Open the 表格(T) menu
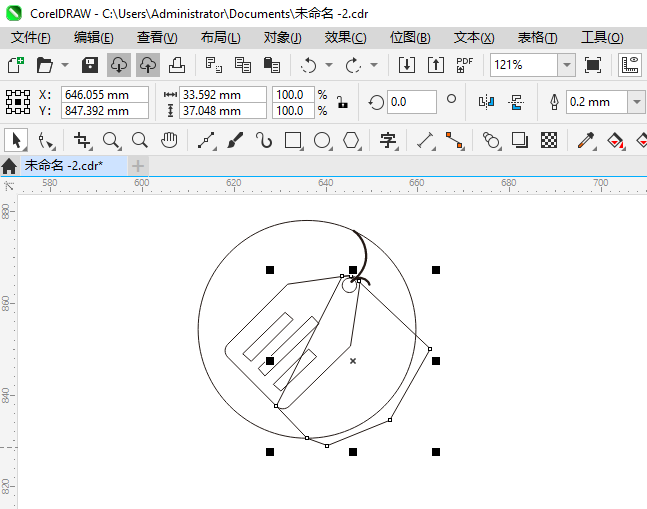 537,38
